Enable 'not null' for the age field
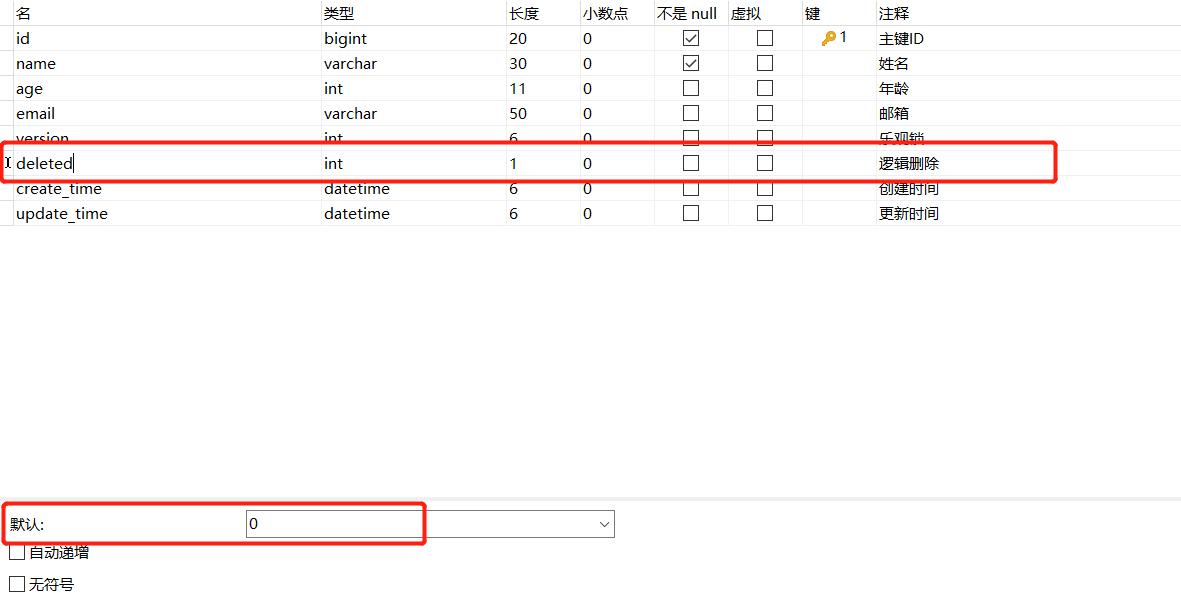 click(691, 88)
